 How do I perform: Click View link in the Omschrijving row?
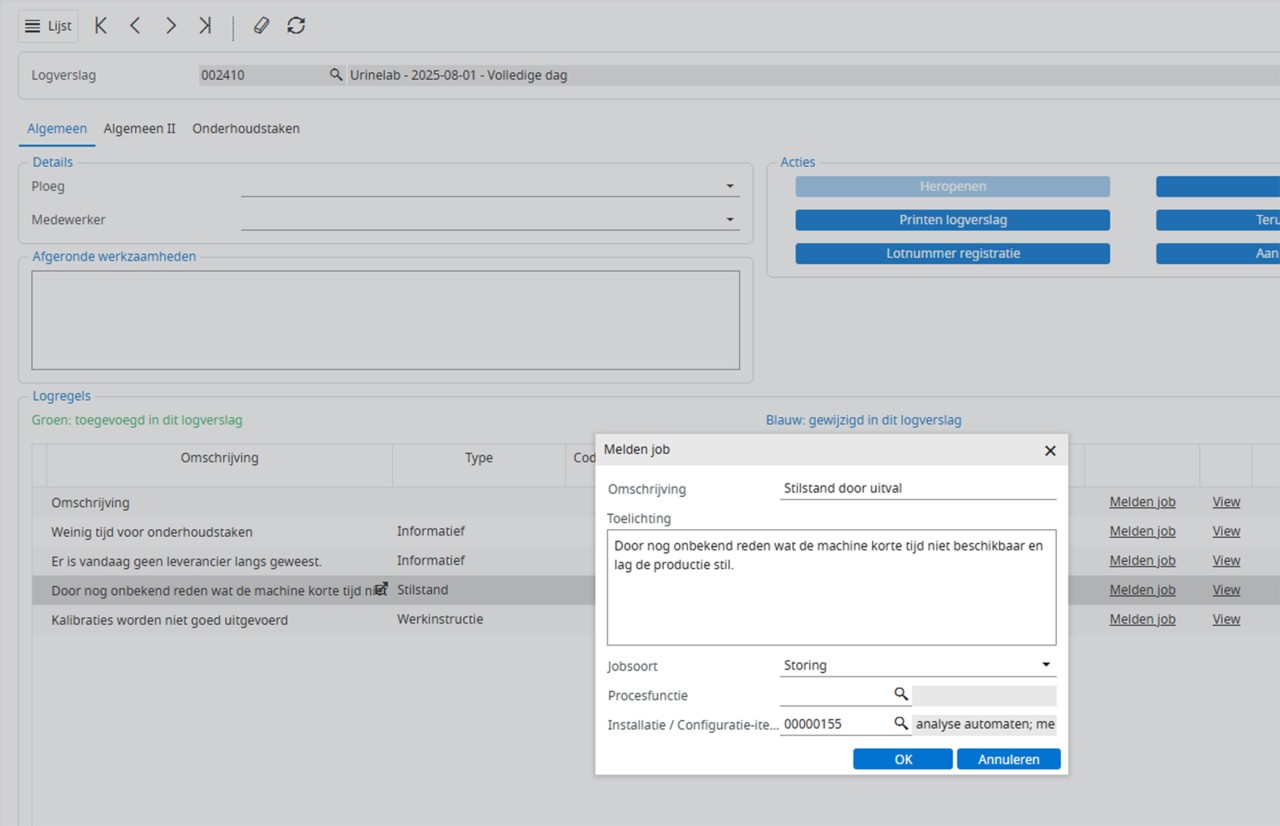[1226, 502]
